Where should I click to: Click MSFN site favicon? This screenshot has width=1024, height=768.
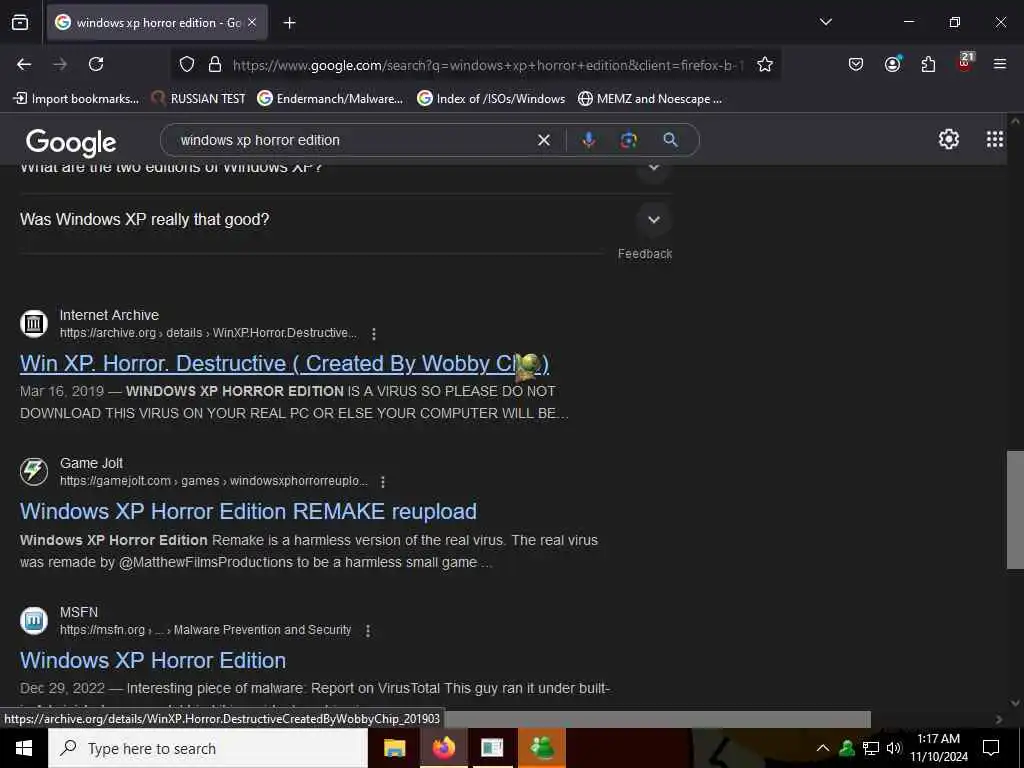pos(34,620)
